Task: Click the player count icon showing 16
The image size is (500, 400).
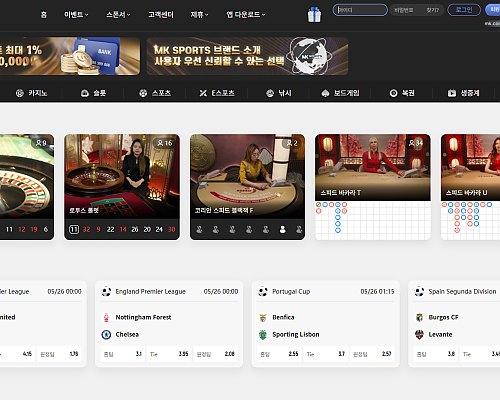Action: (160, 143)
